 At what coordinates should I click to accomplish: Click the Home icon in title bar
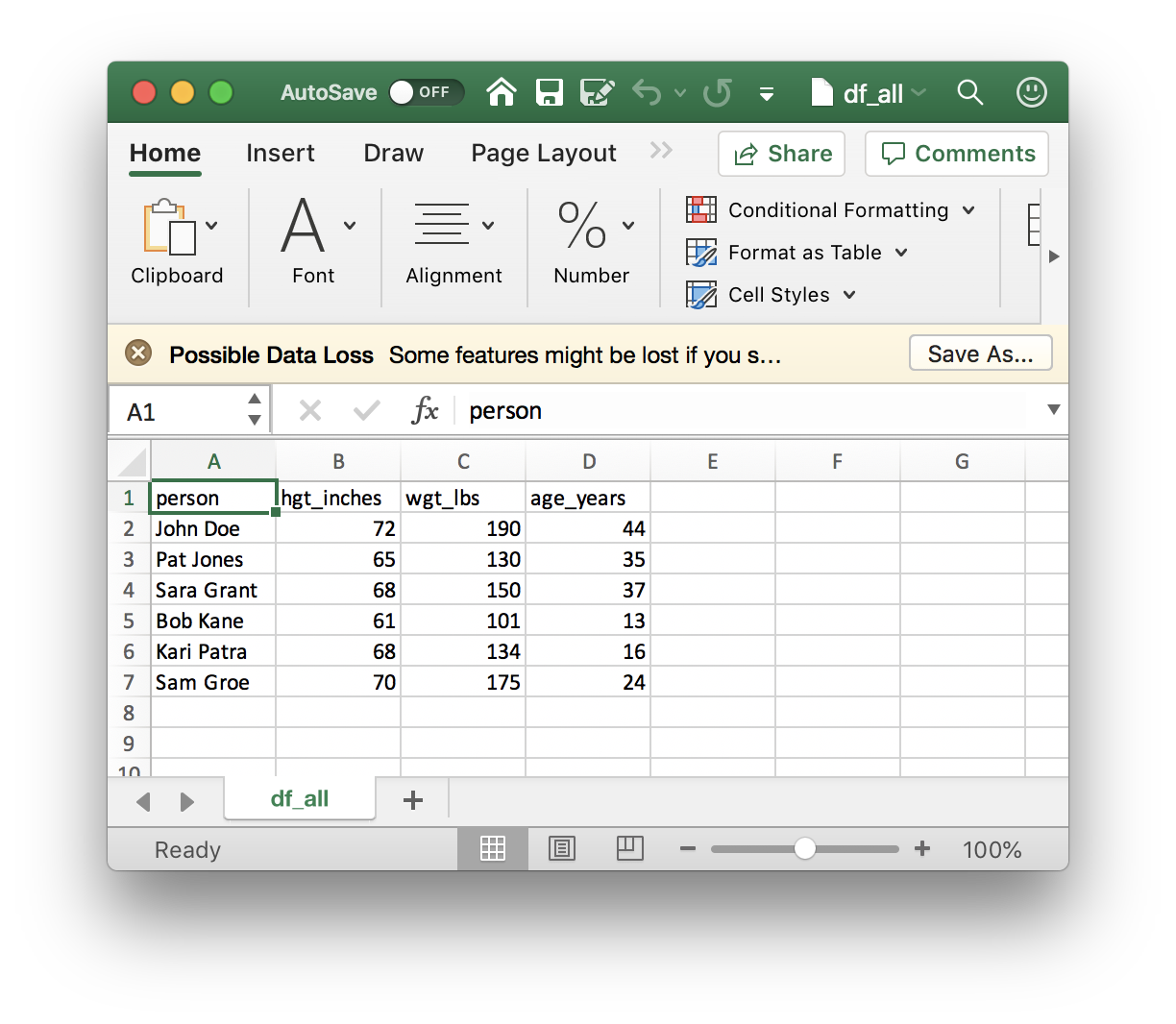coord(502,92)
